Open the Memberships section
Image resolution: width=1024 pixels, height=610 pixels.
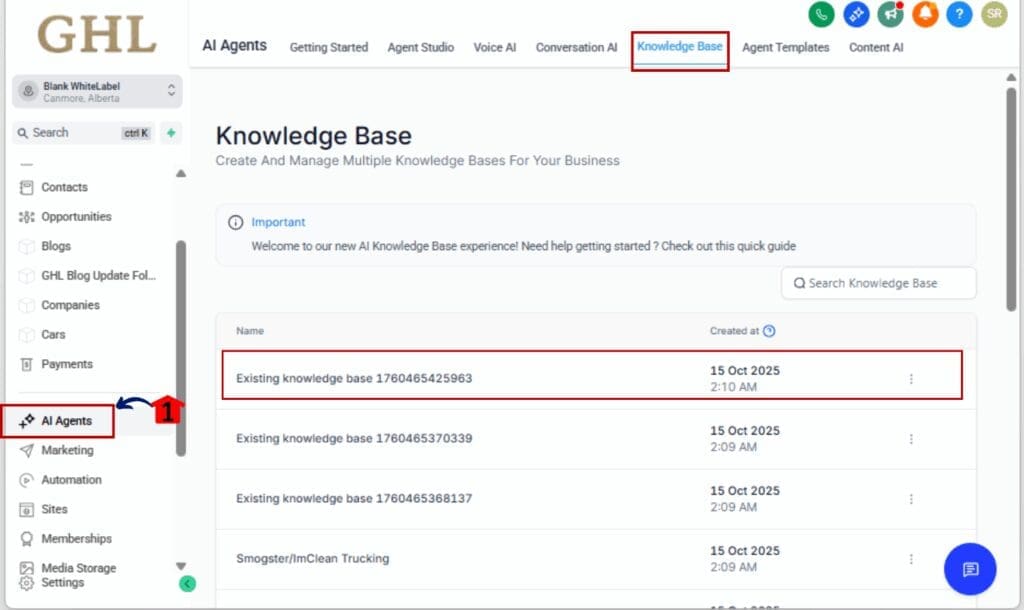[x=76, y=538]
